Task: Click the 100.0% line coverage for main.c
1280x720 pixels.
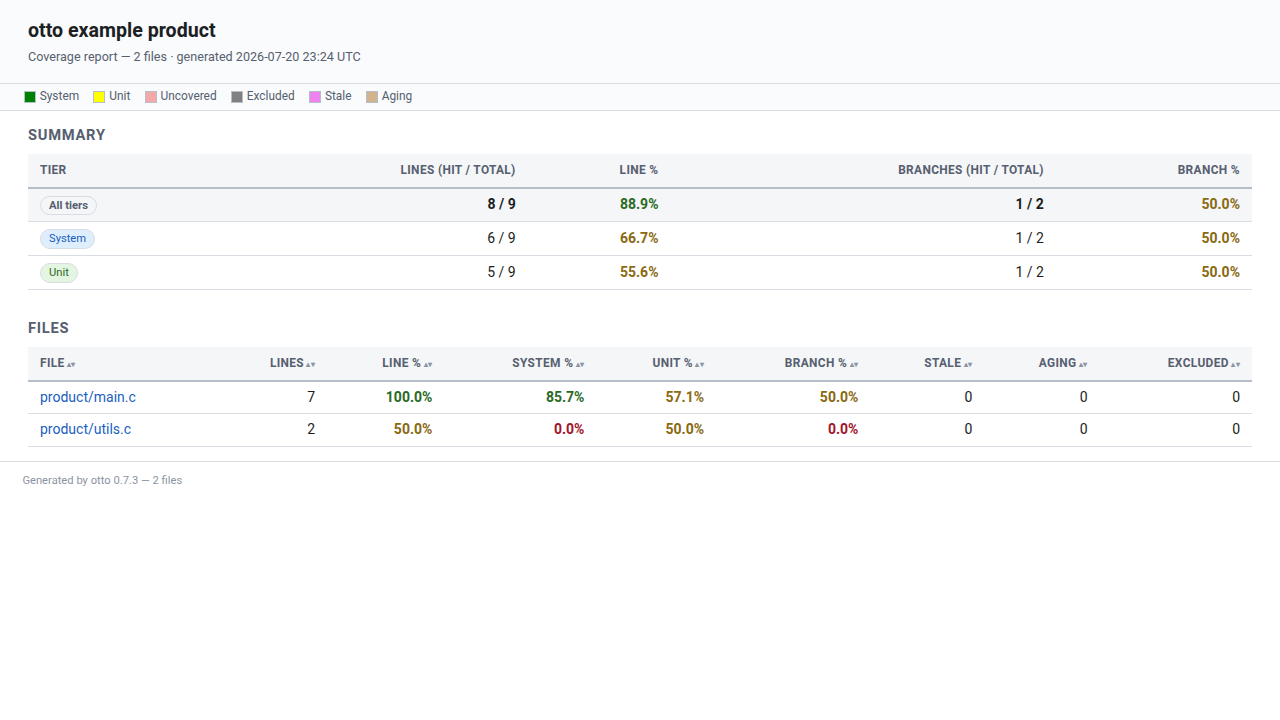Action: 409,397
